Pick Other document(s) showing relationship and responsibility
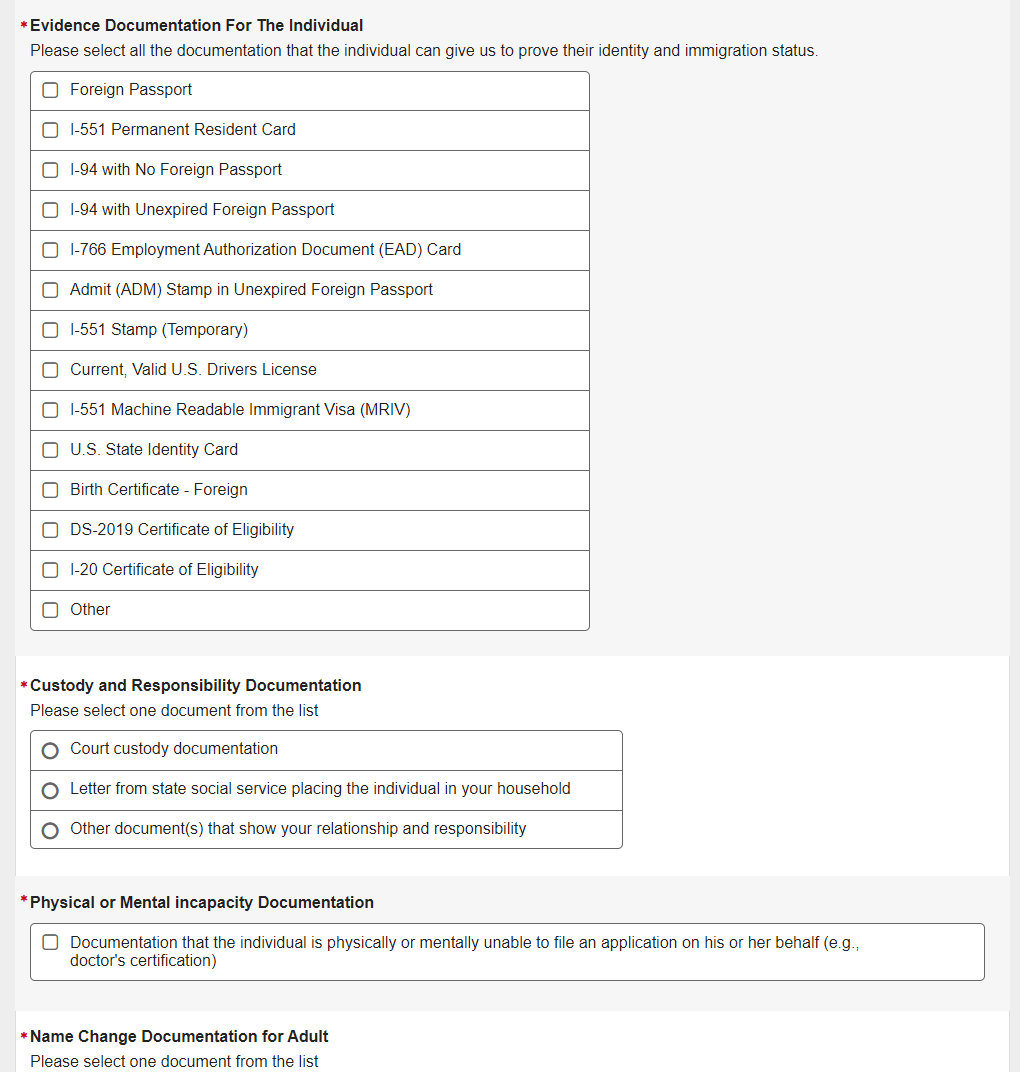The image size is (1020, 1072). point(50,830)
